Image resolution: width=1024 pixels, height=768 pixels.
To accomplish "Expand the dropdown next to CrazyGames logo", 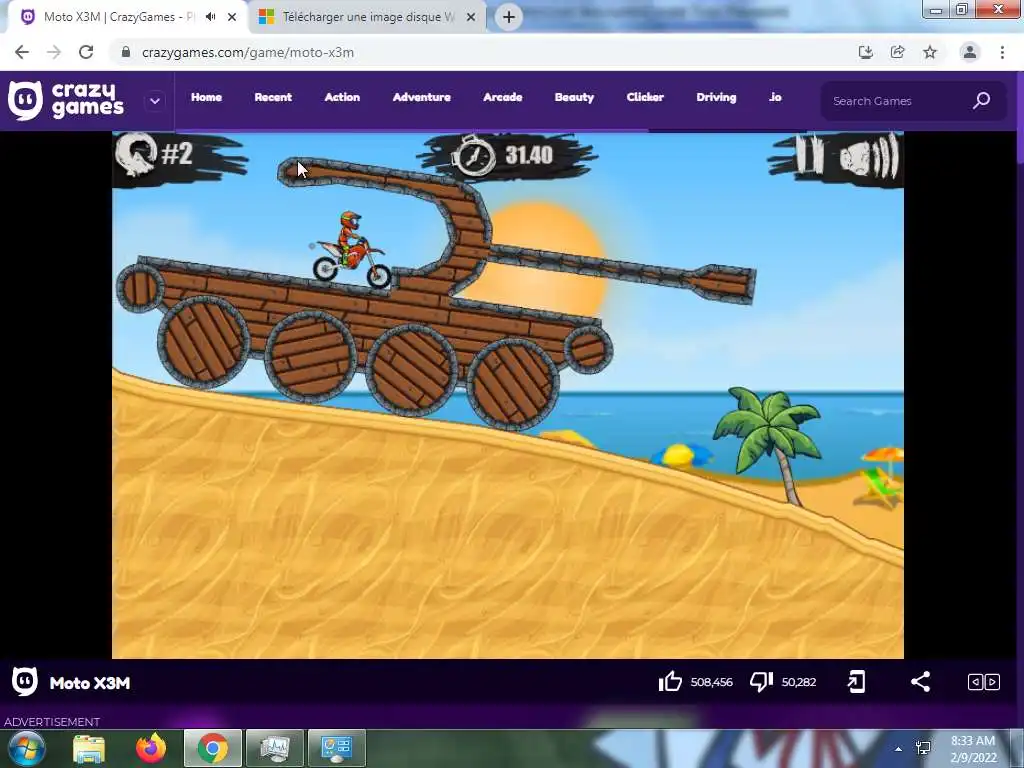I will [x=155, y=101].
